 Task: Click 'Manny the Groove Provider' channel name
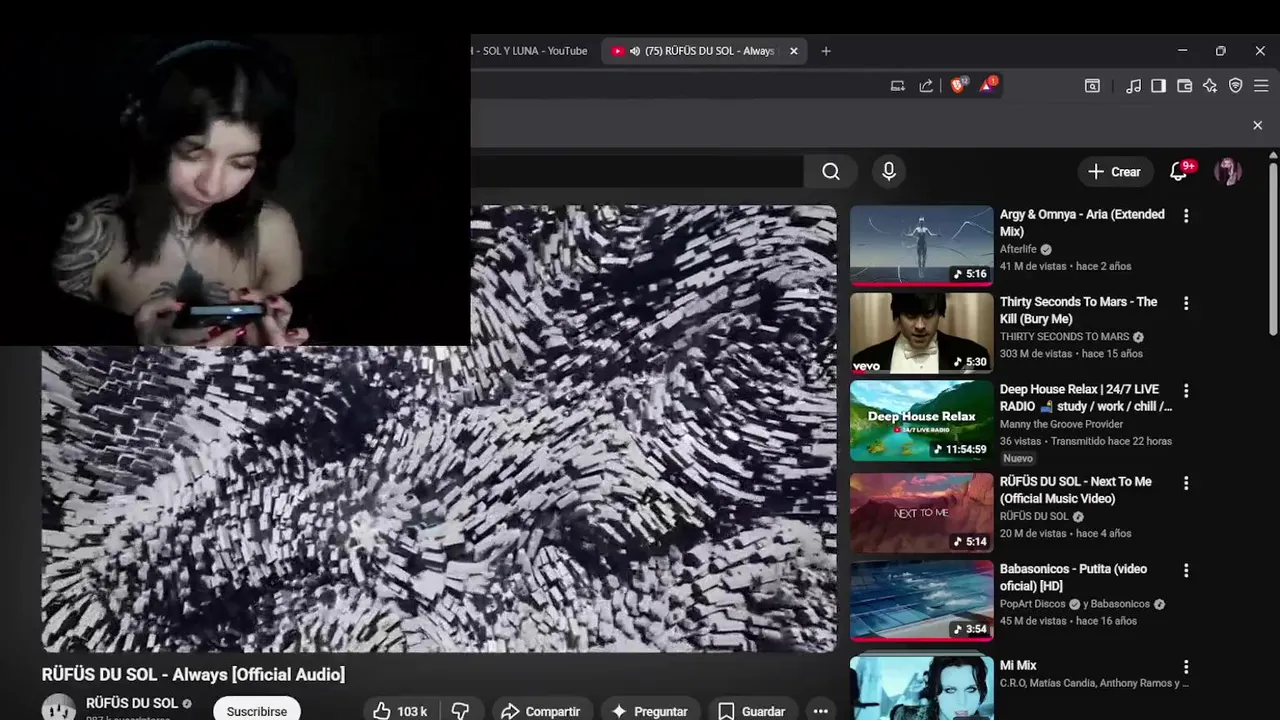(x=1061, y=424)
